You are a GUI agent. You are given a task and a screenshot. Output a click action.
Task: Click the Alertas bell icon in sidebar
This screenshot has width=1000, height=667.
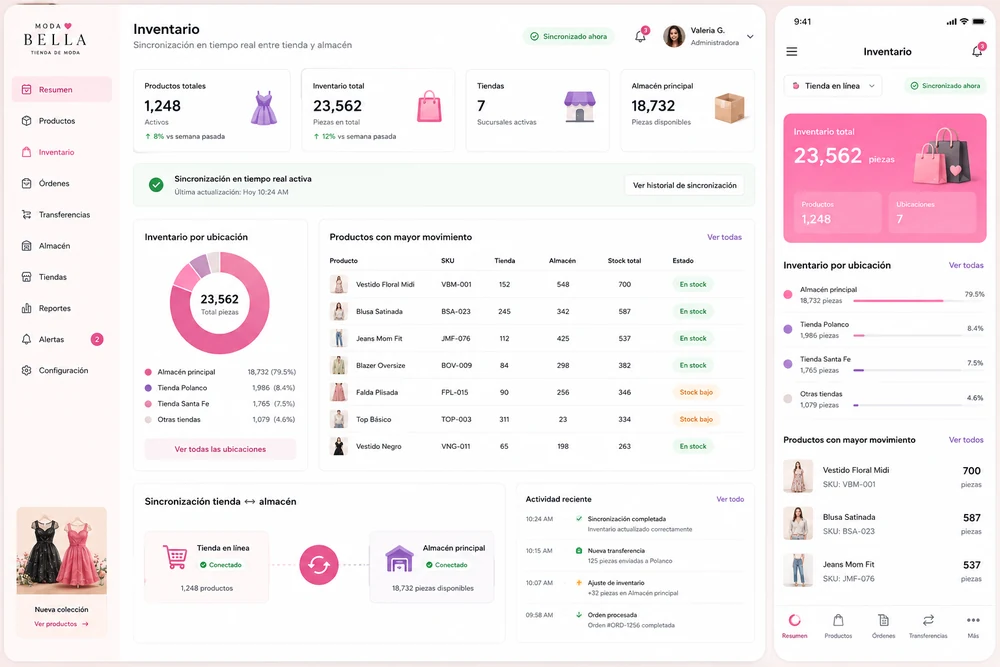click(26, 339)
